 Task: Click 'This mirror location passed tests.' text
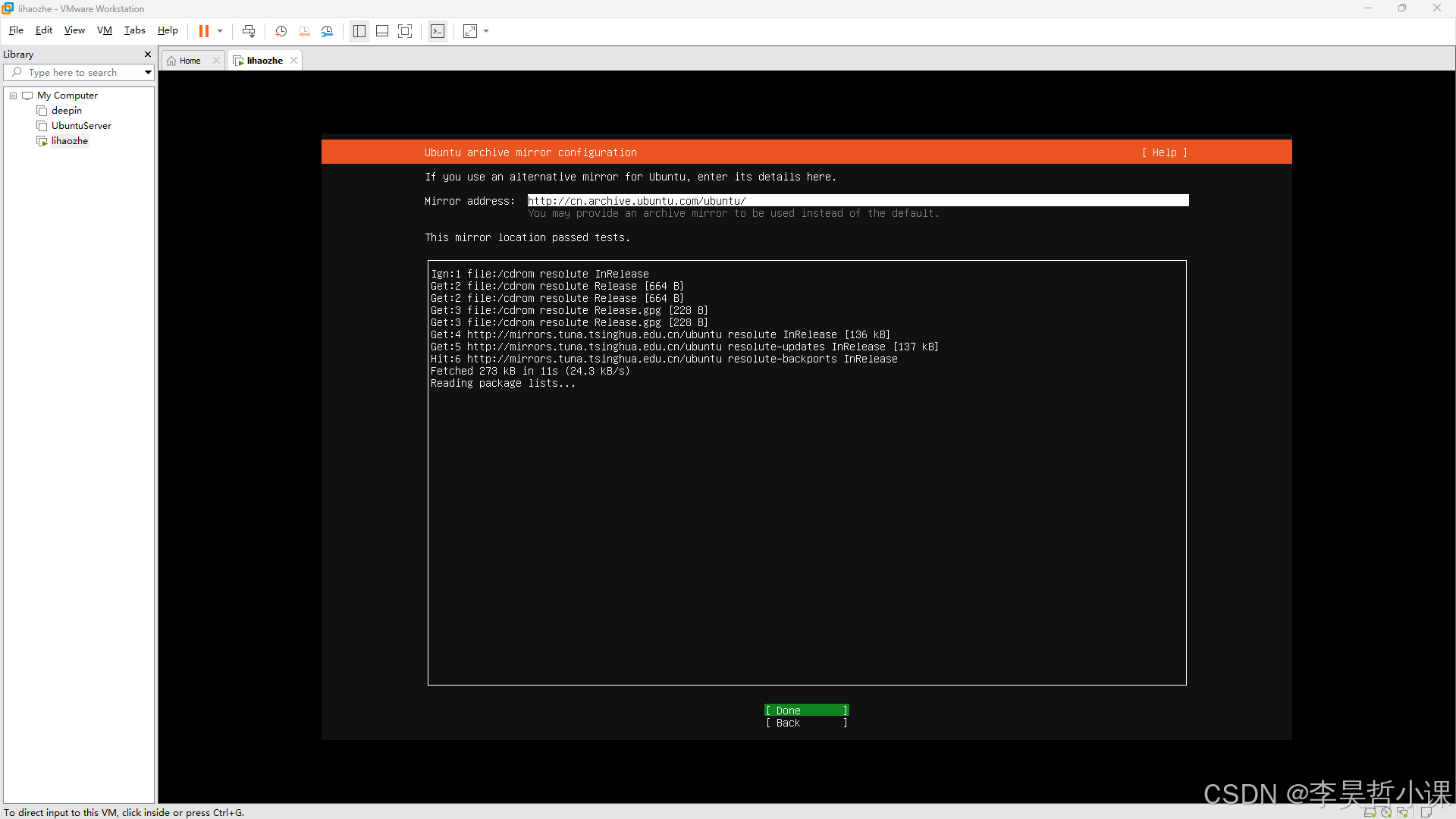[527, 237]
